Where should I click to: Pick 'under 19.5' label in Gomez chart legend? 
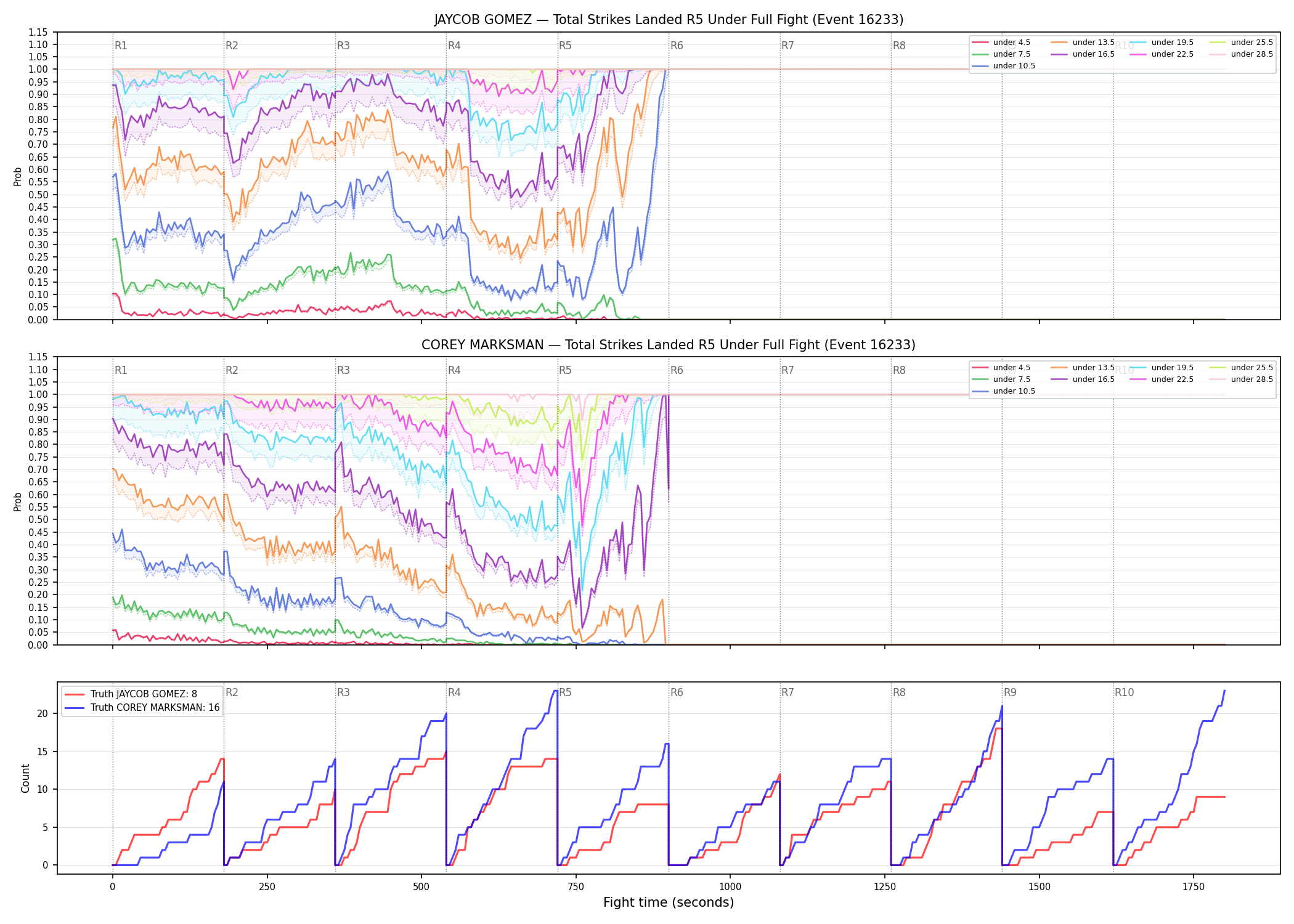coord(1172,43)
